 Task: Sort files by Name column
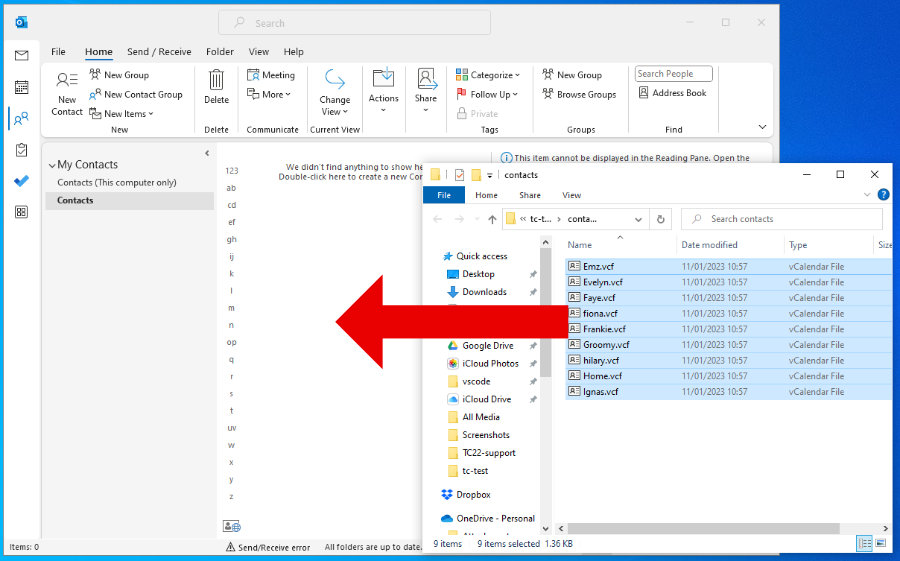coord(579,245)
